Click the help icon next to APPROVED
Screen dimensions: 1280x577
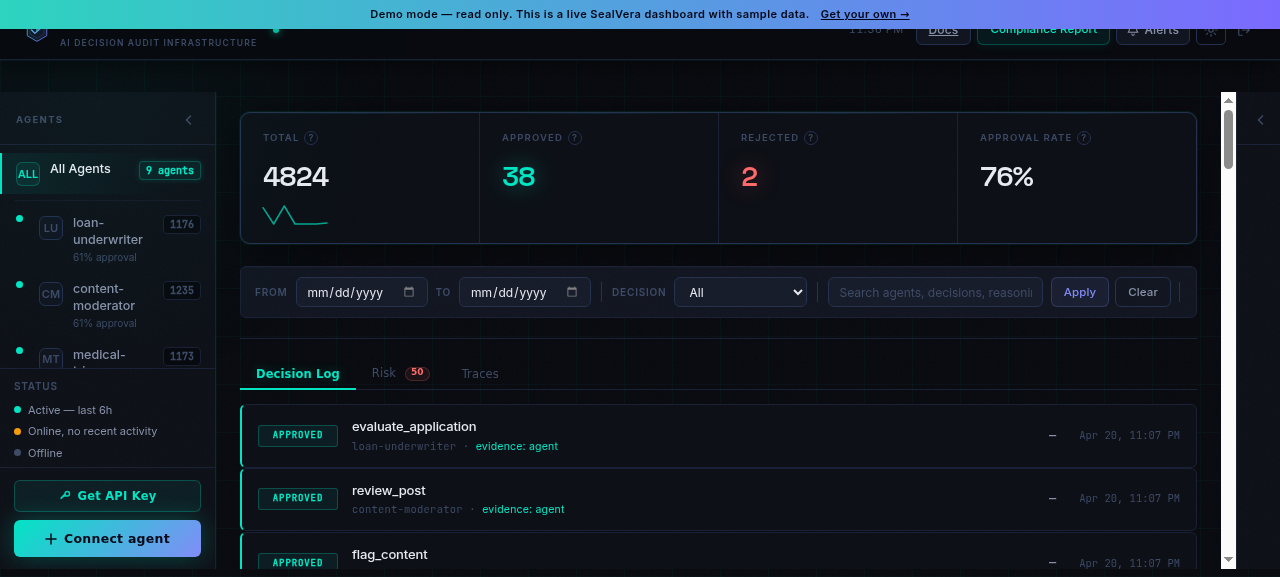point(575,138)
